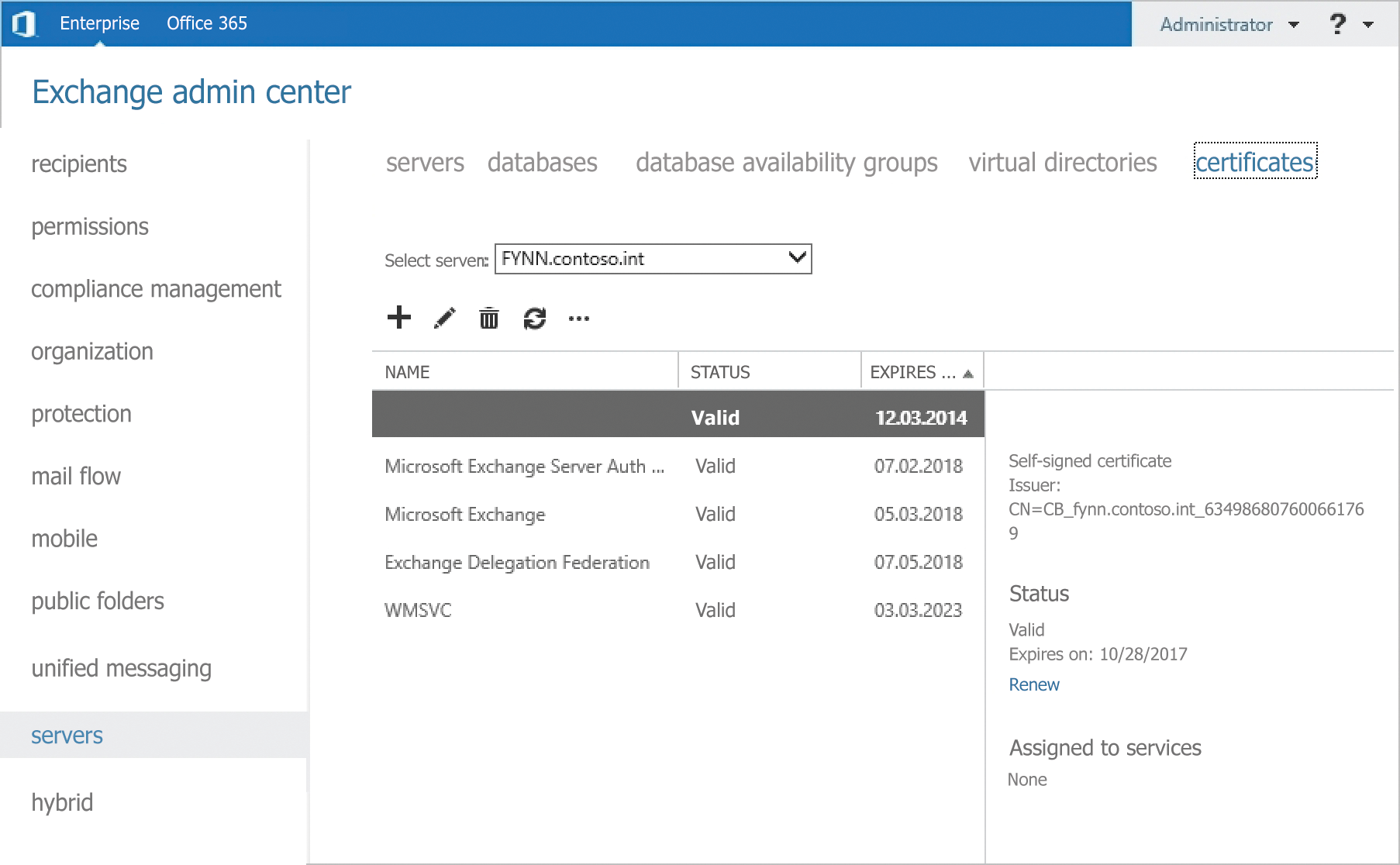The height and width of the screenshot is (865, 1400).
Task: Select the Microsoft Exchange certificate row
Action: pos(465,514)
